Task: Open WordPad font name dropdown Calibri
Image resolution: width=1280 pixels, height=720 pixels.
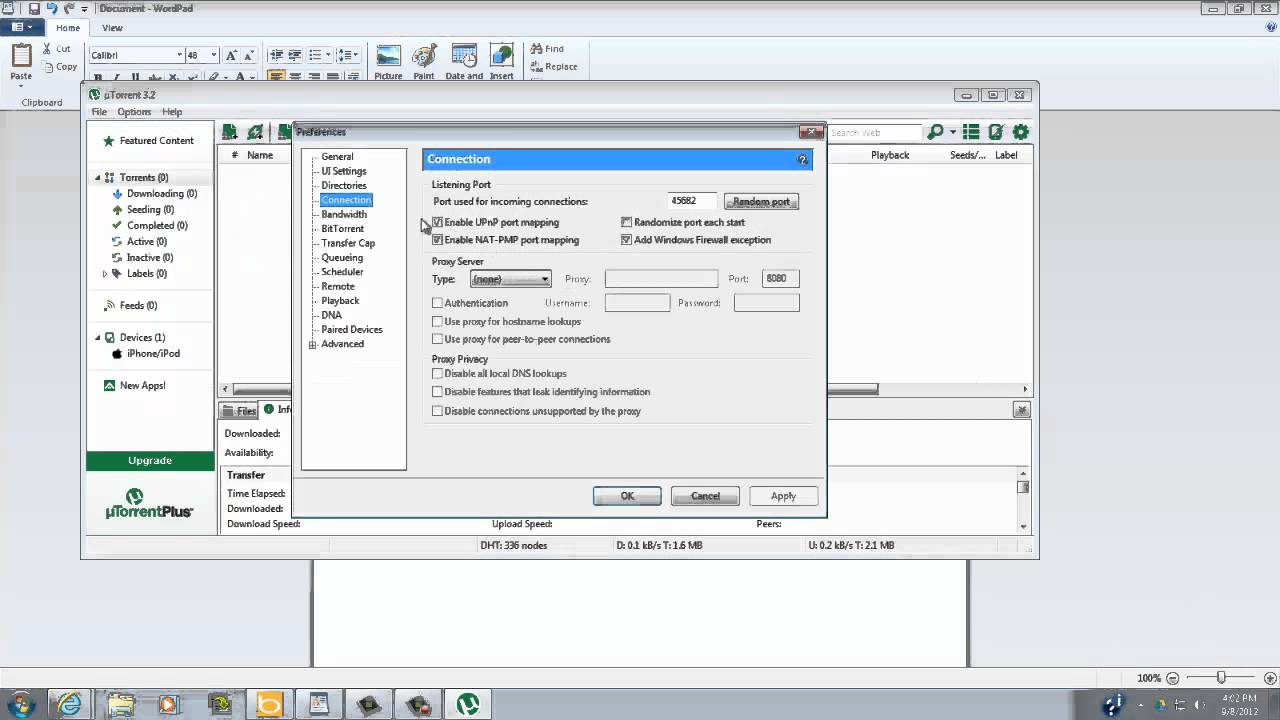Action: [x=180, y=55]
